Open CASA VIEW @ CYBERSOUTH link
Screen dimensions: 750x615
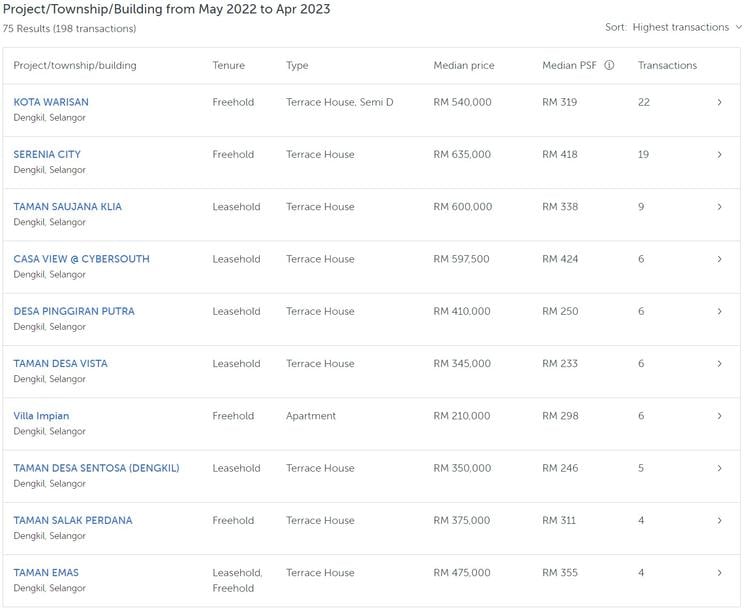click(81, 259)
